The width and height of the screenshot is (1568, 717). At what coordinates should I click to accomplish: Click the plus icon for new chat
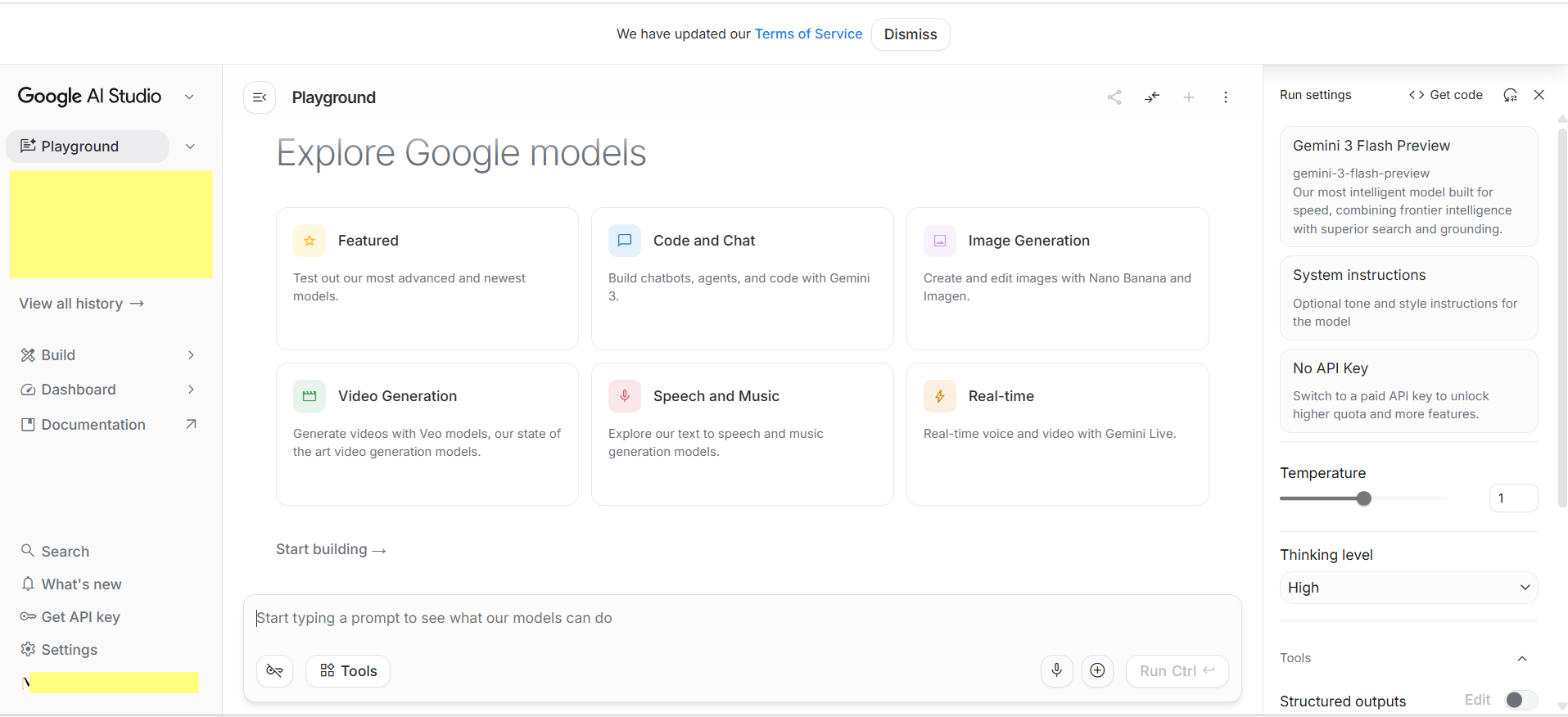1189,97
